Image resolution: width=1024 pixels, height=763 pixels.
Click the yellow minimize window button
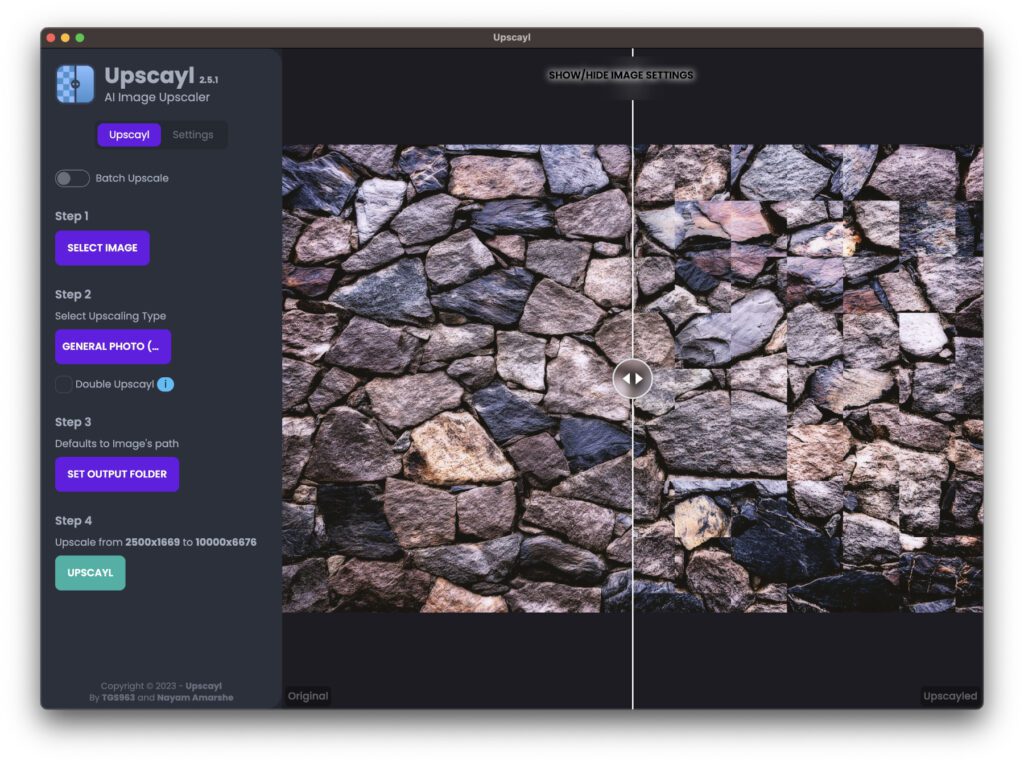(66, 38)
